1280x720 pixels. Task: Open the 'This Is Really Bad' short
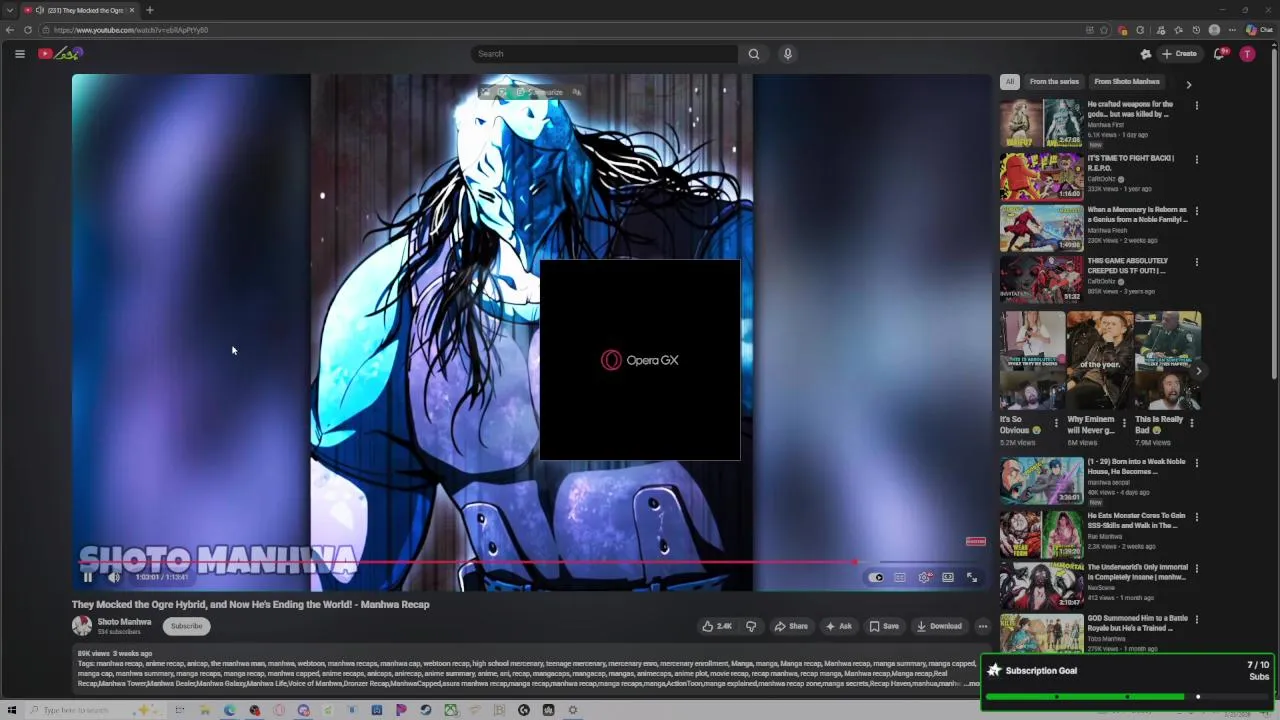(x=1167, y=360)
